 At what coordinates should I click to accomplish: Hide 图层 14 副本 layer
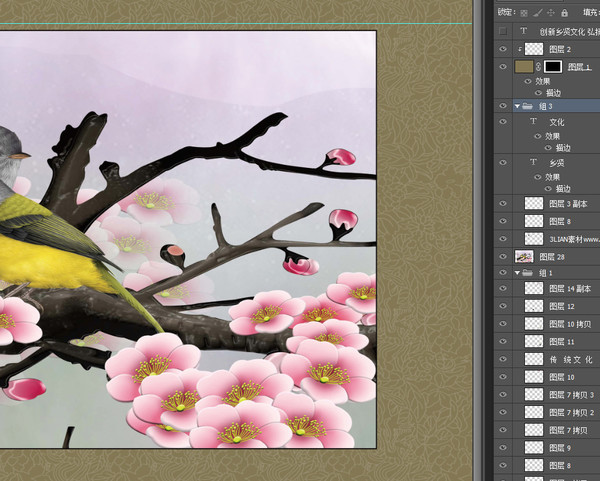pyautogui.click(x=503, y=289)
